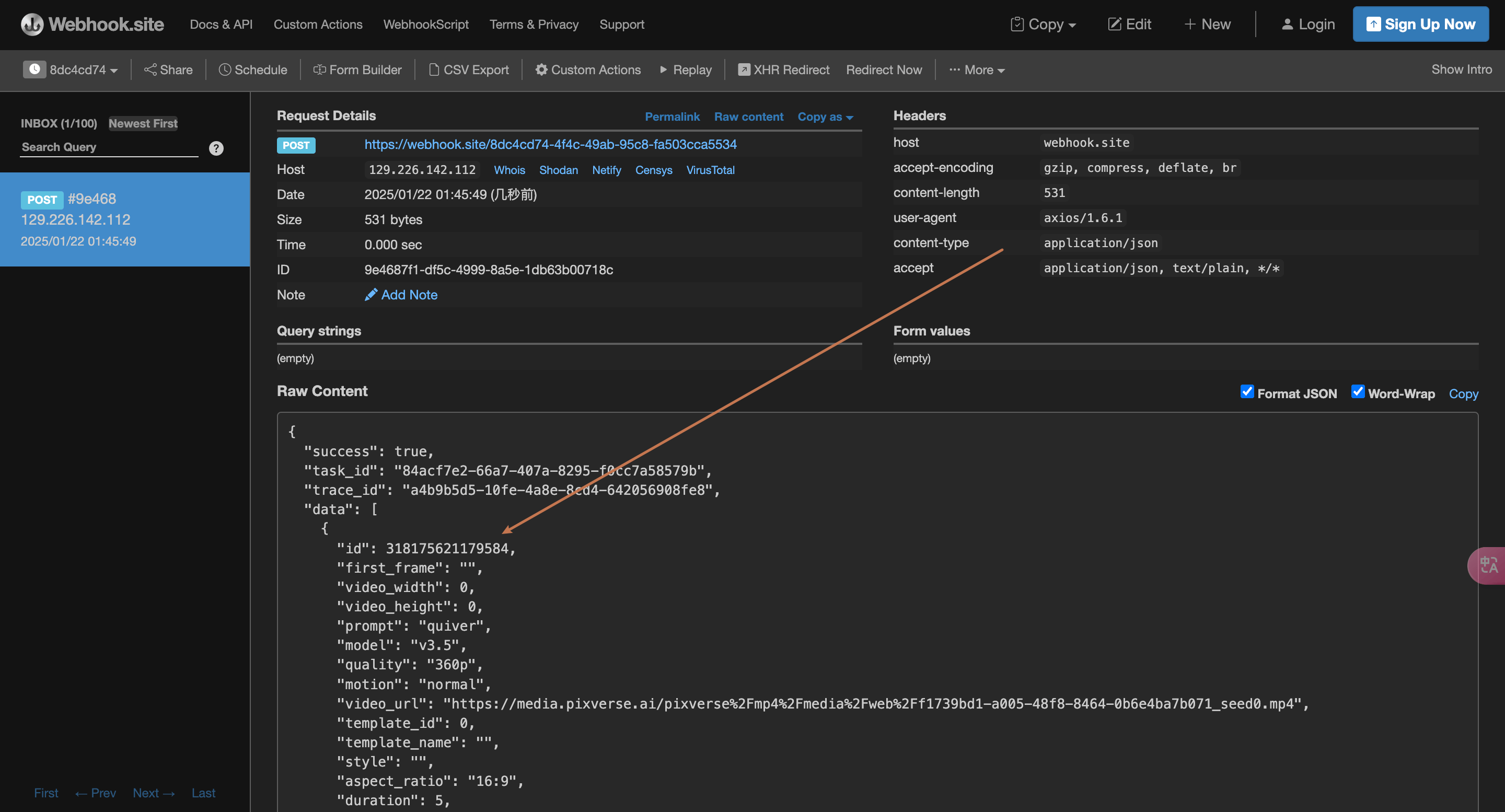Viewport: 1505px width, 812px height.
Task: Expand the Copy as dropdown
Action: tap(825, 116)
